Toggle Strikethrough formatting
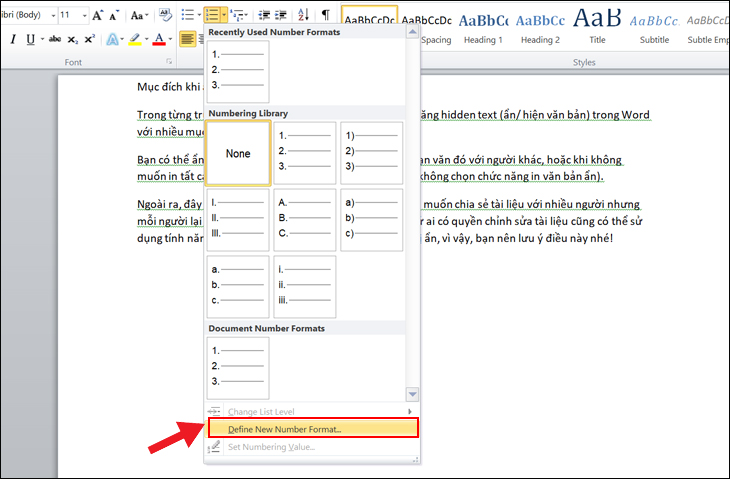This screenshot has width=730, height=479. click(x=55, y=40)
